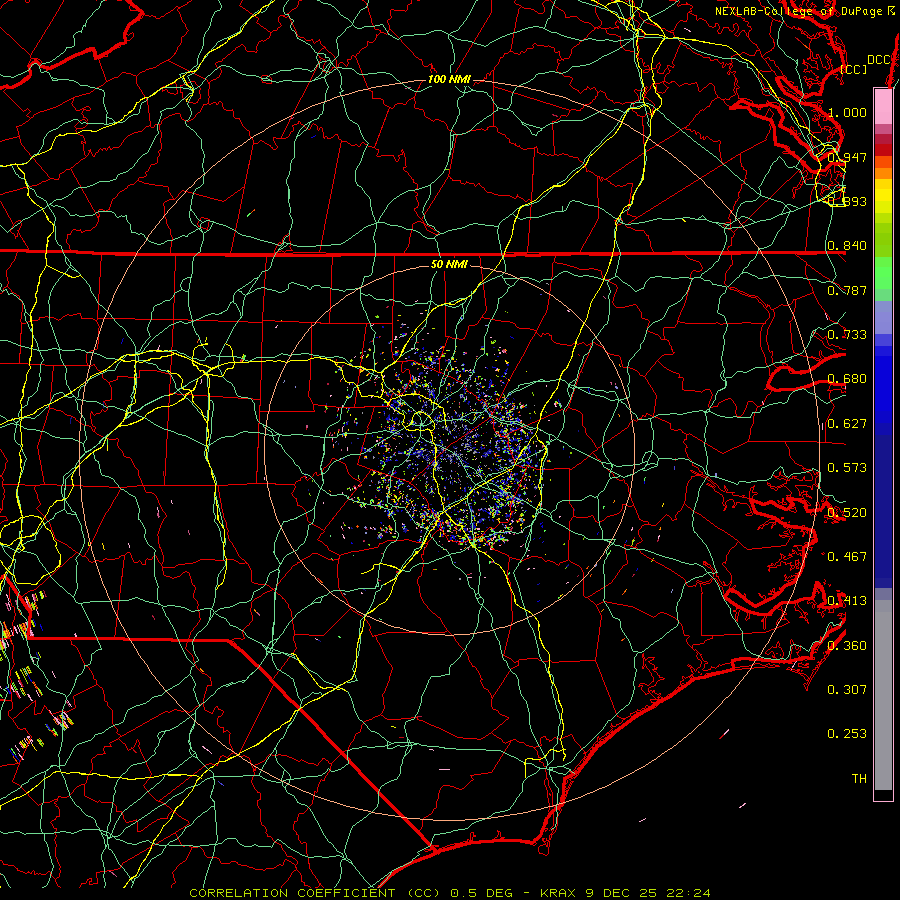Screen dimensions: 900x900
Task: Click the gray segment of the color bar
Action: coord(883,695)
